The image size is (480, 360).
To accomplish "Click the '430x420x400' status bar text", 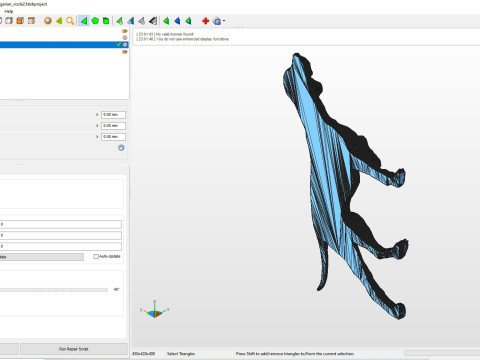I will coord(144,354).
